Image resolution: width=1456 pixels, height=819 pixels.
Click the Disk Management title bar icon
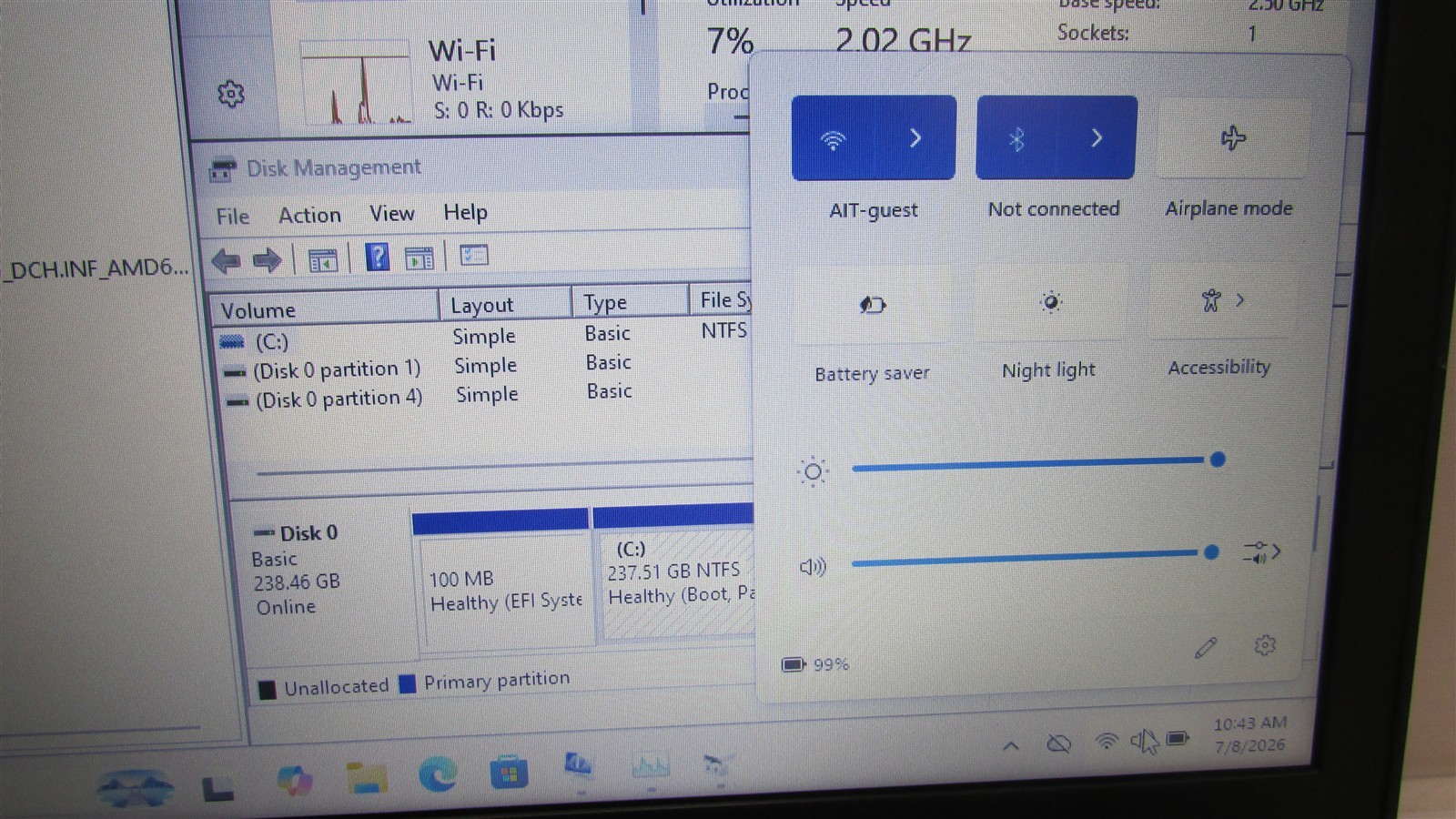(x=223, y=169)
